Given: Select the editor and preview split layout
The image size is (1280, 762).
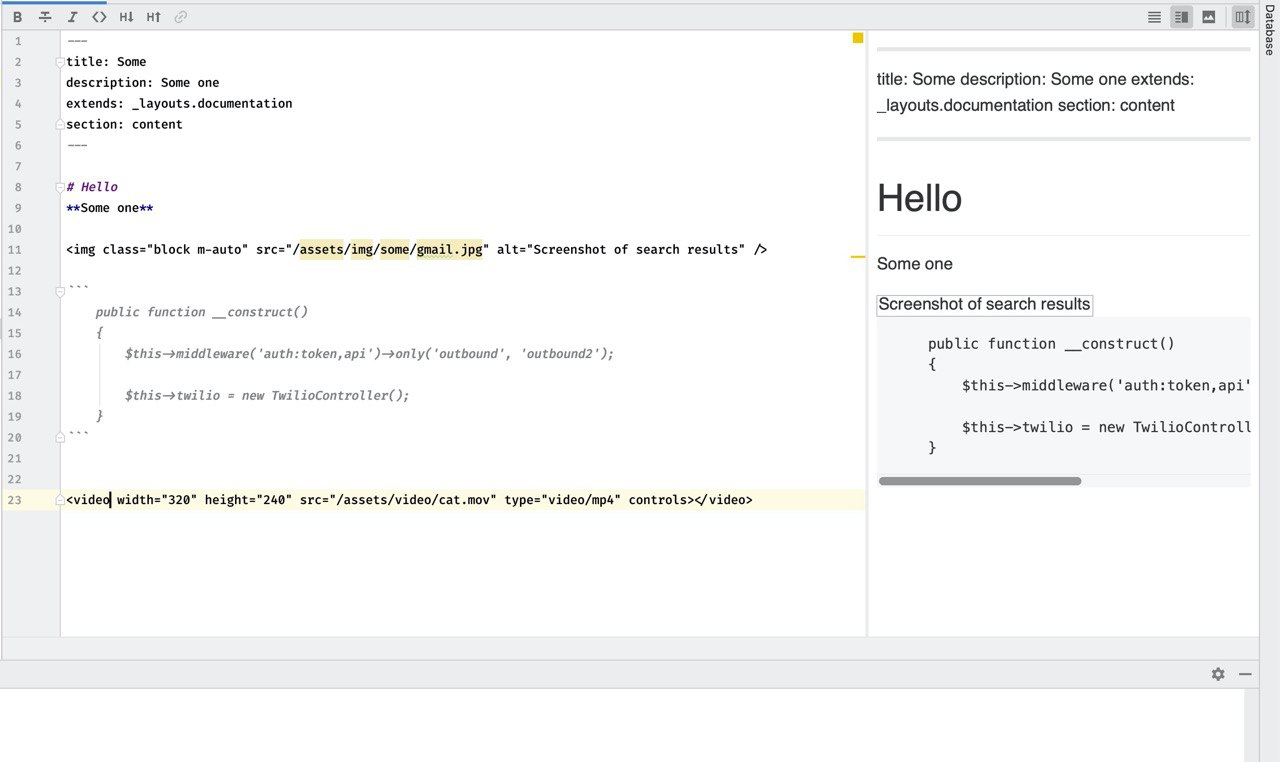Looking at the screenshot, I should click(x=1181, y=17).
